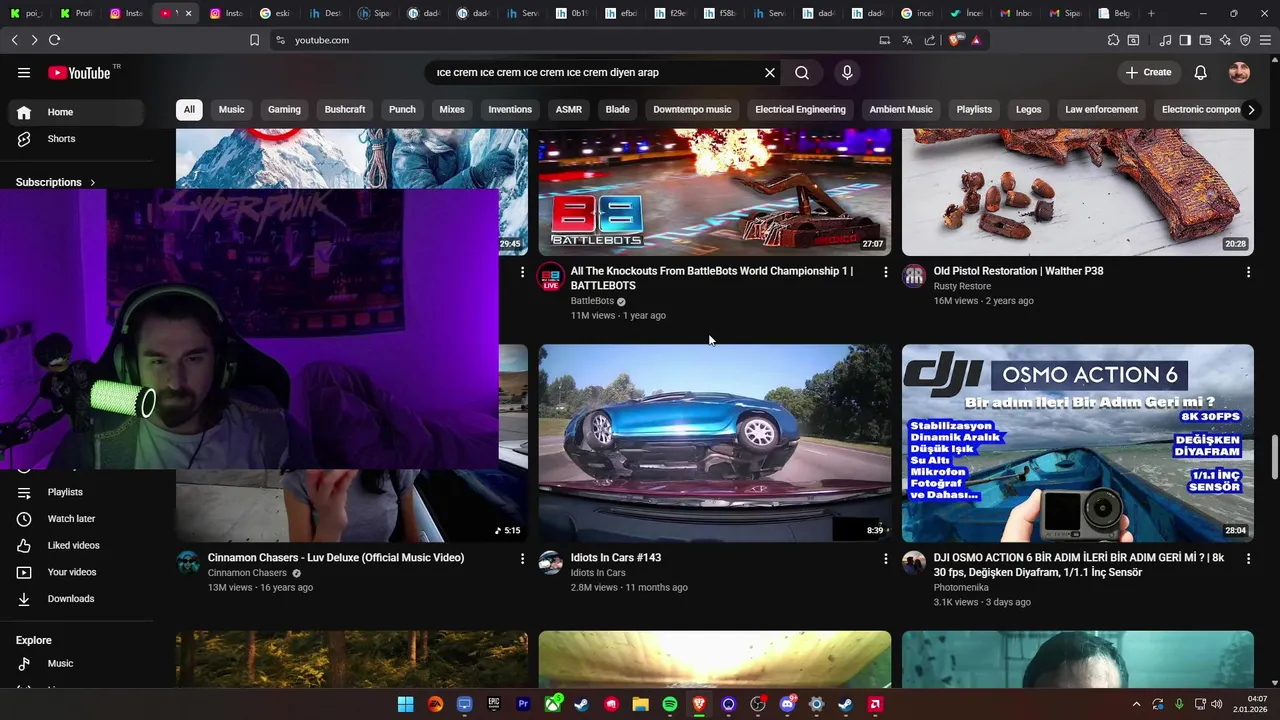This screenshot has width=1280, height=720.
Task: Select the Law enforcement chip
Action: coord(1101,110)
